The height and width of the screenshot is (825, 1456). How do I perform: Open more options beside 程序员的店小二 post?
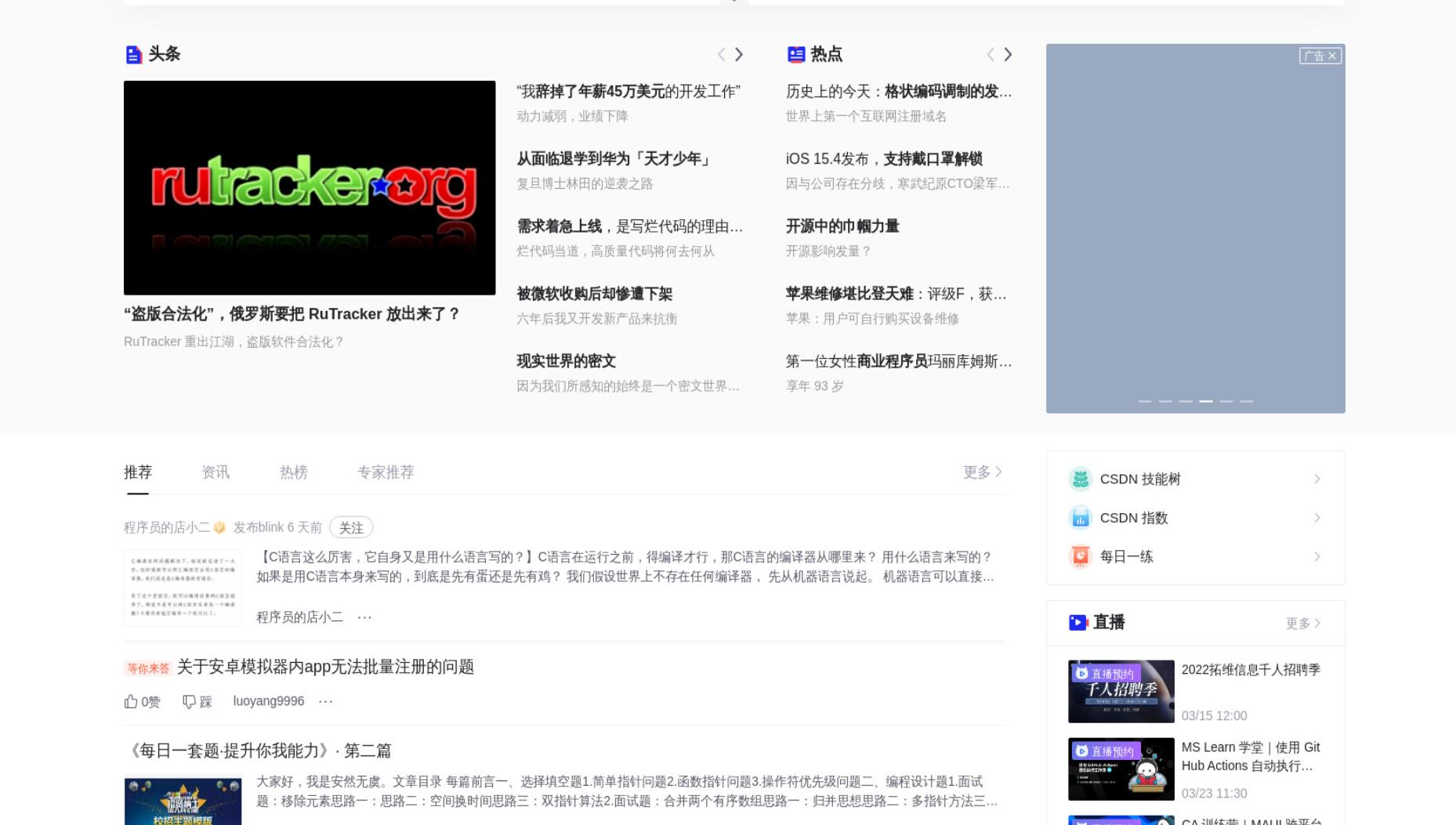(x=364, y=617)
